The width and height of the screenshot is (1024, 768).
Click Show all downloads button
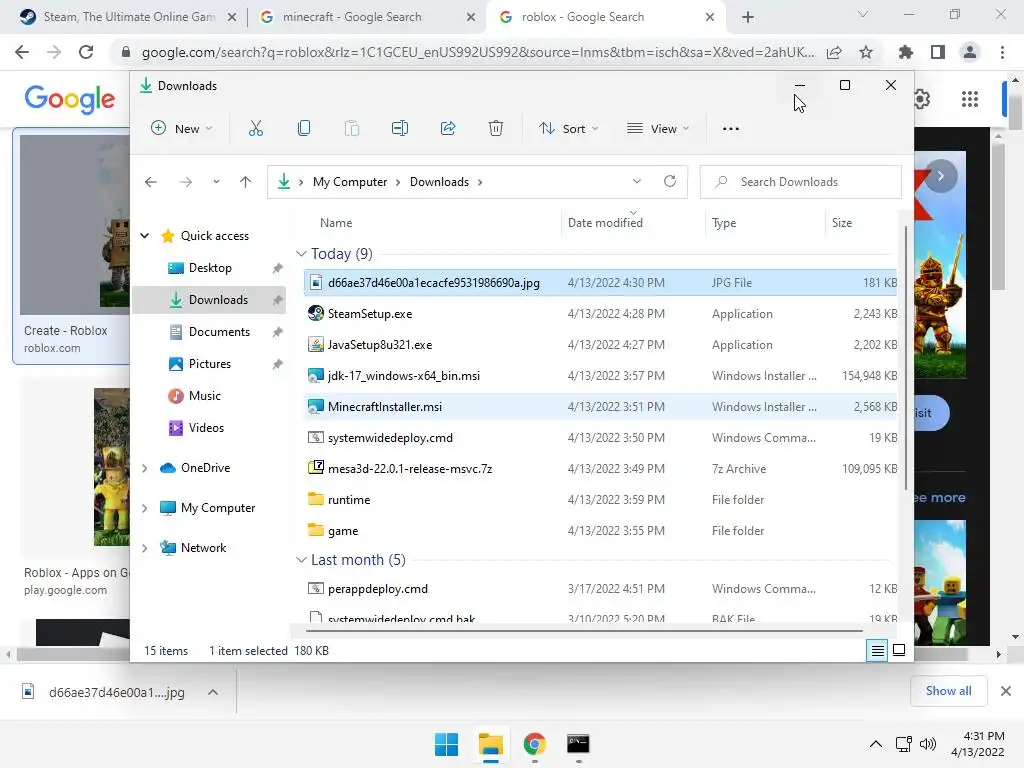click(x=948, y=691)
